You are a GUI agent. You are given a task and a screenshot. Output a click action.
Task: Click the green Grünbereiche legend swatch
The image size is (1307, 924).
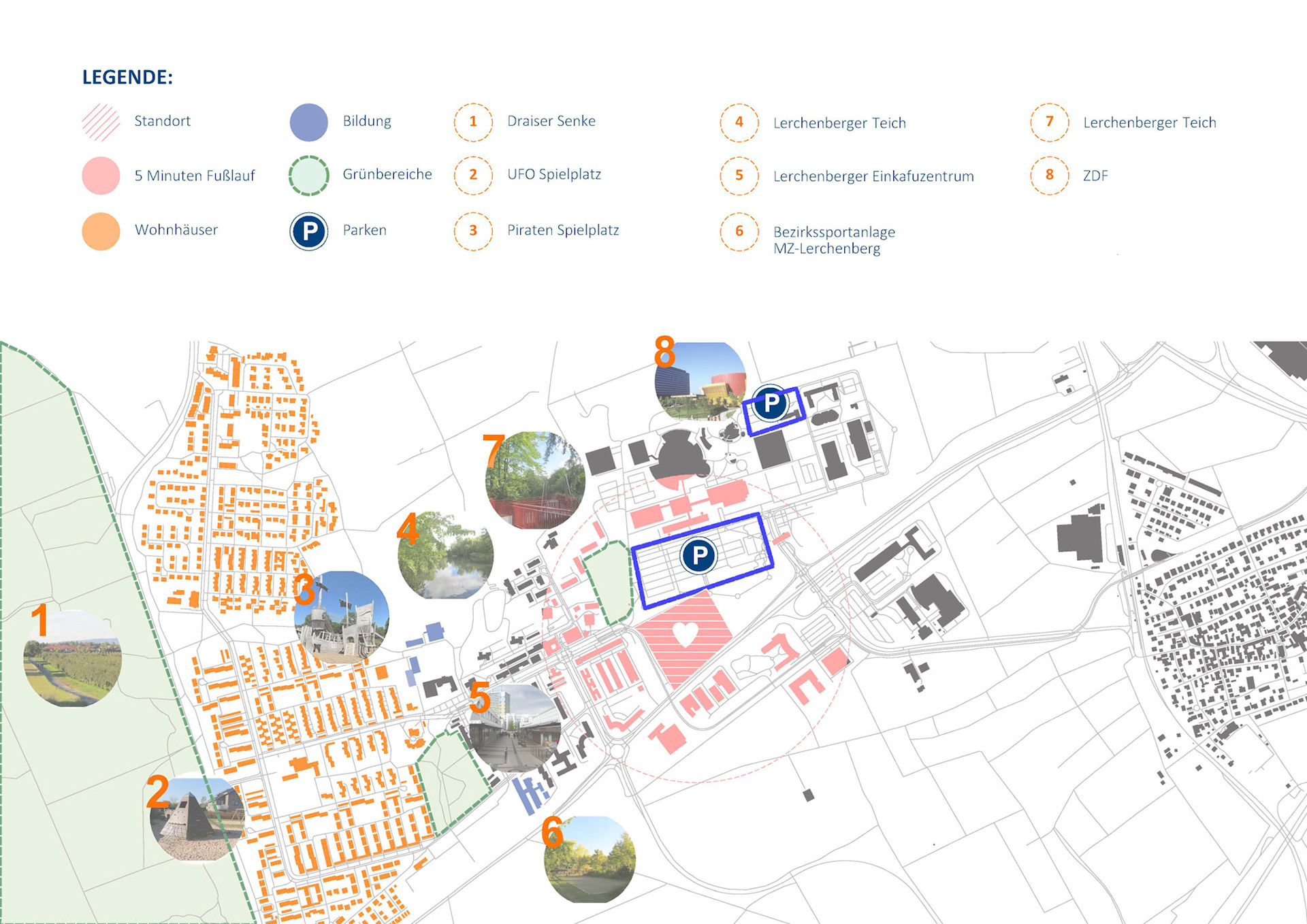click(309, 176)
